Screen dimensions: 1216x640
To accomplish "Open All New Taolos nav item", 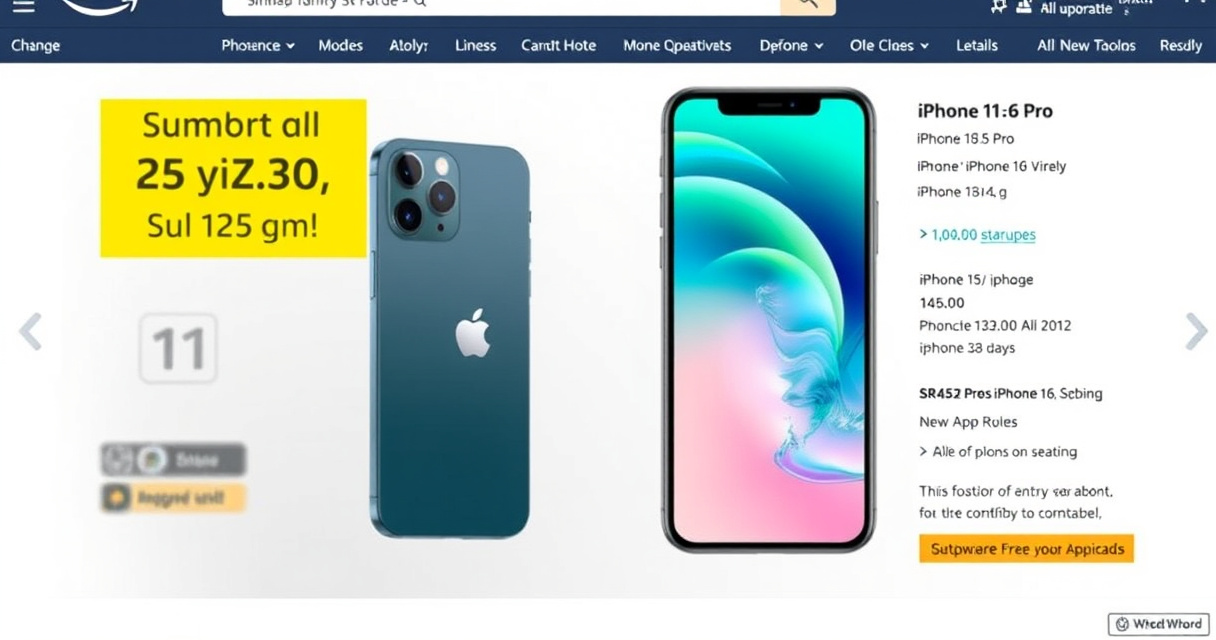I will point(1086,45).
